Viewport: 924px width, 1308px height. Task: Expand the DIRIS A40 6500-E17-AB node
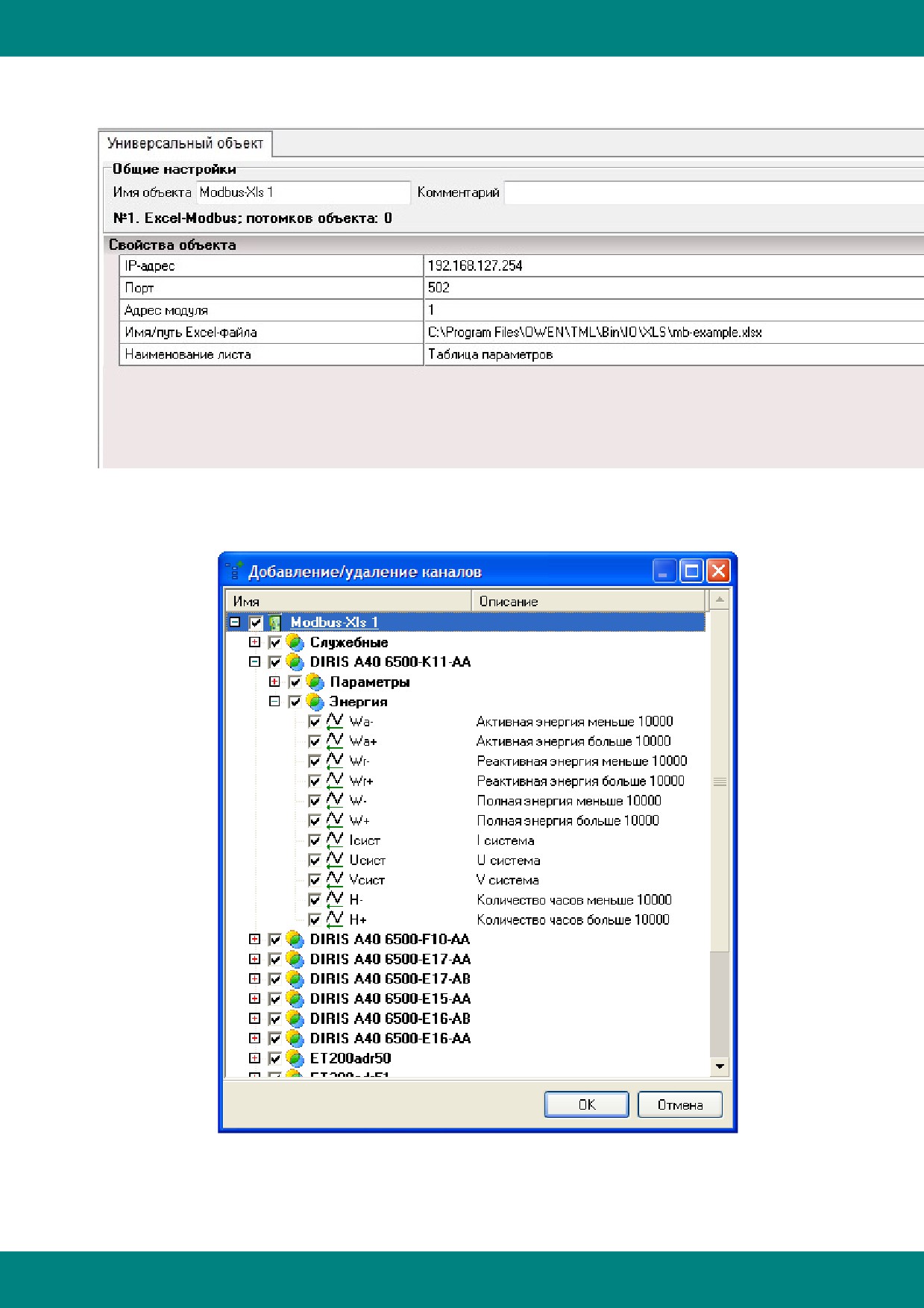pyautogui.click(x=254, y=978)
